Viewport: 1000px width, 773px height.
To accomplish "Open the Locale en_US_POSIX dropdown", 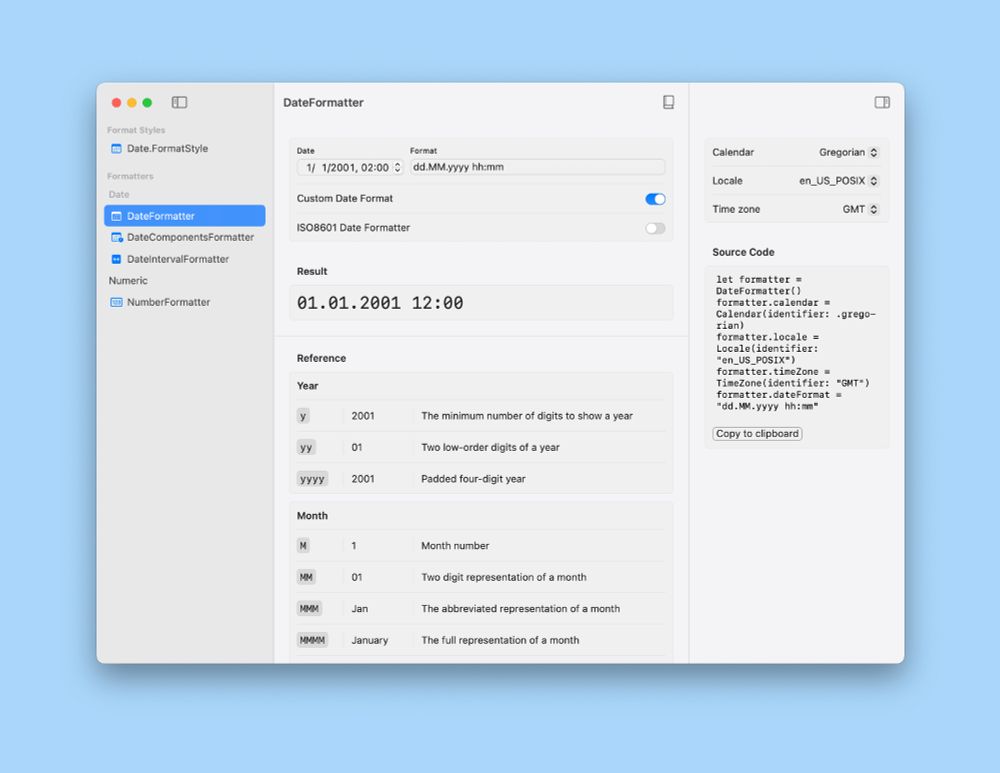I will [839, 181].
